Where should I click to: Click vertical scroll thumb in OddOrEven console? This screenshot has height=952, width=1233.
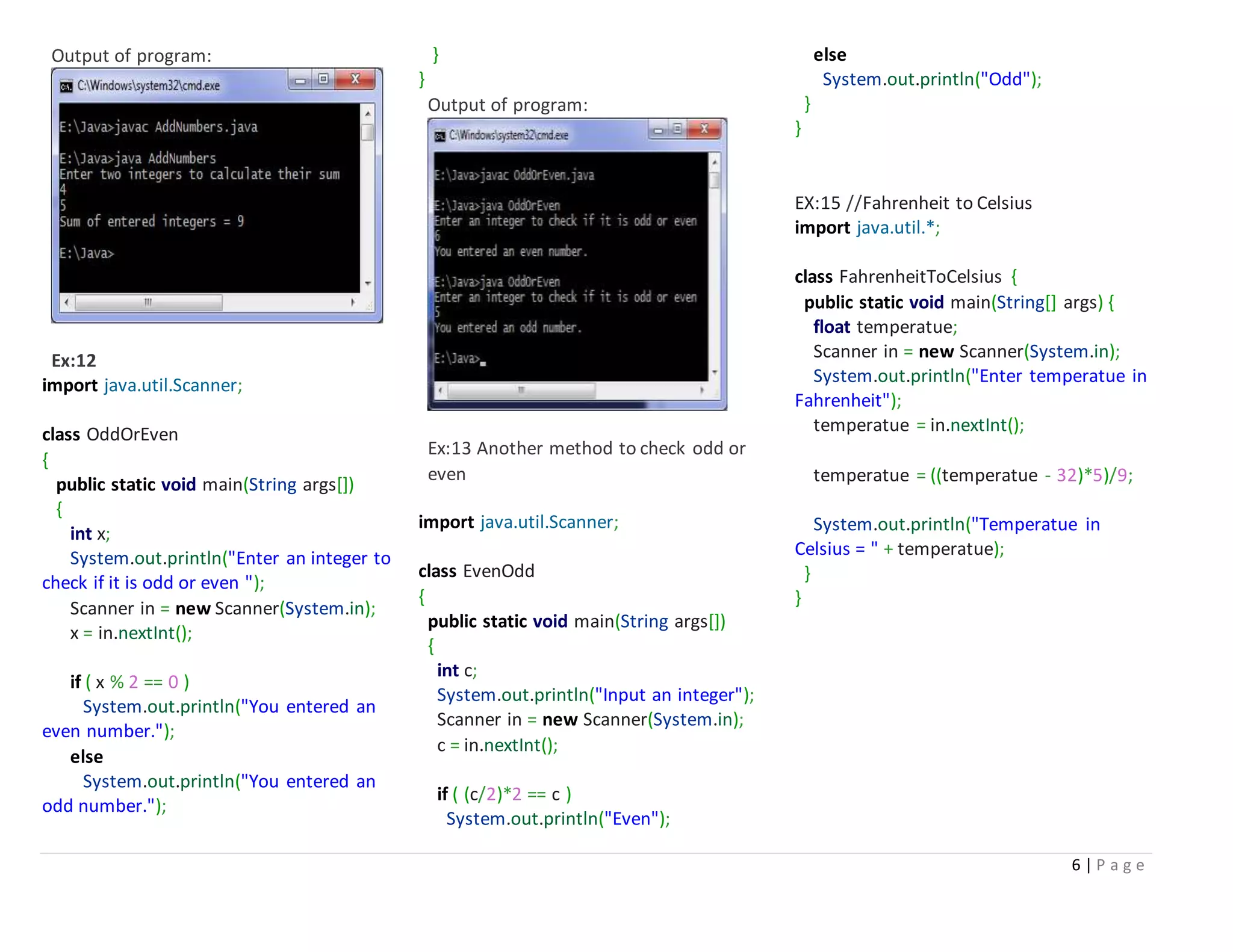pos(715,181)
